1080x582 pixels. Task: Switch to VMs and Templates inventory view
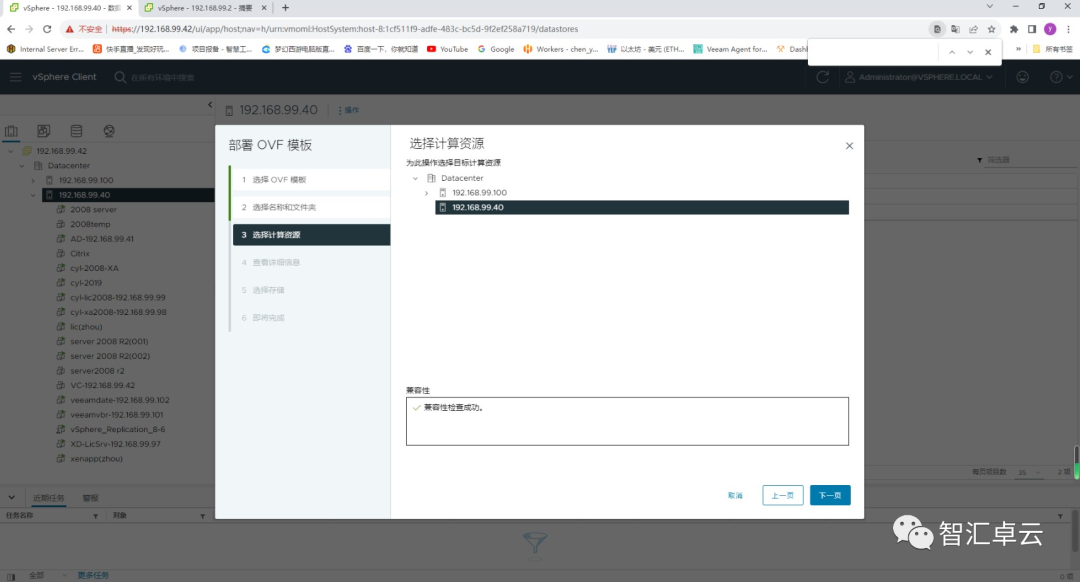(43, 131)
